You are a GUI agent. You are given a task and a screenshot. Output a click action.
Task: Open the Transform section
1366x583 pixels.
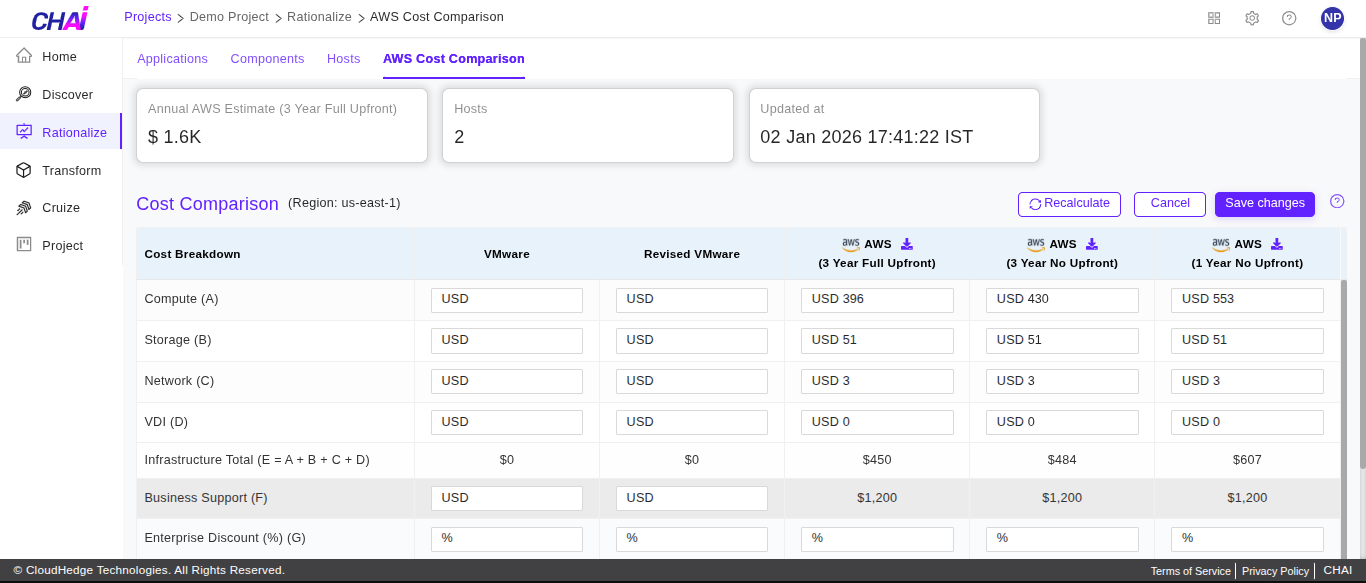pyautogui.click(x=71, y=170)
